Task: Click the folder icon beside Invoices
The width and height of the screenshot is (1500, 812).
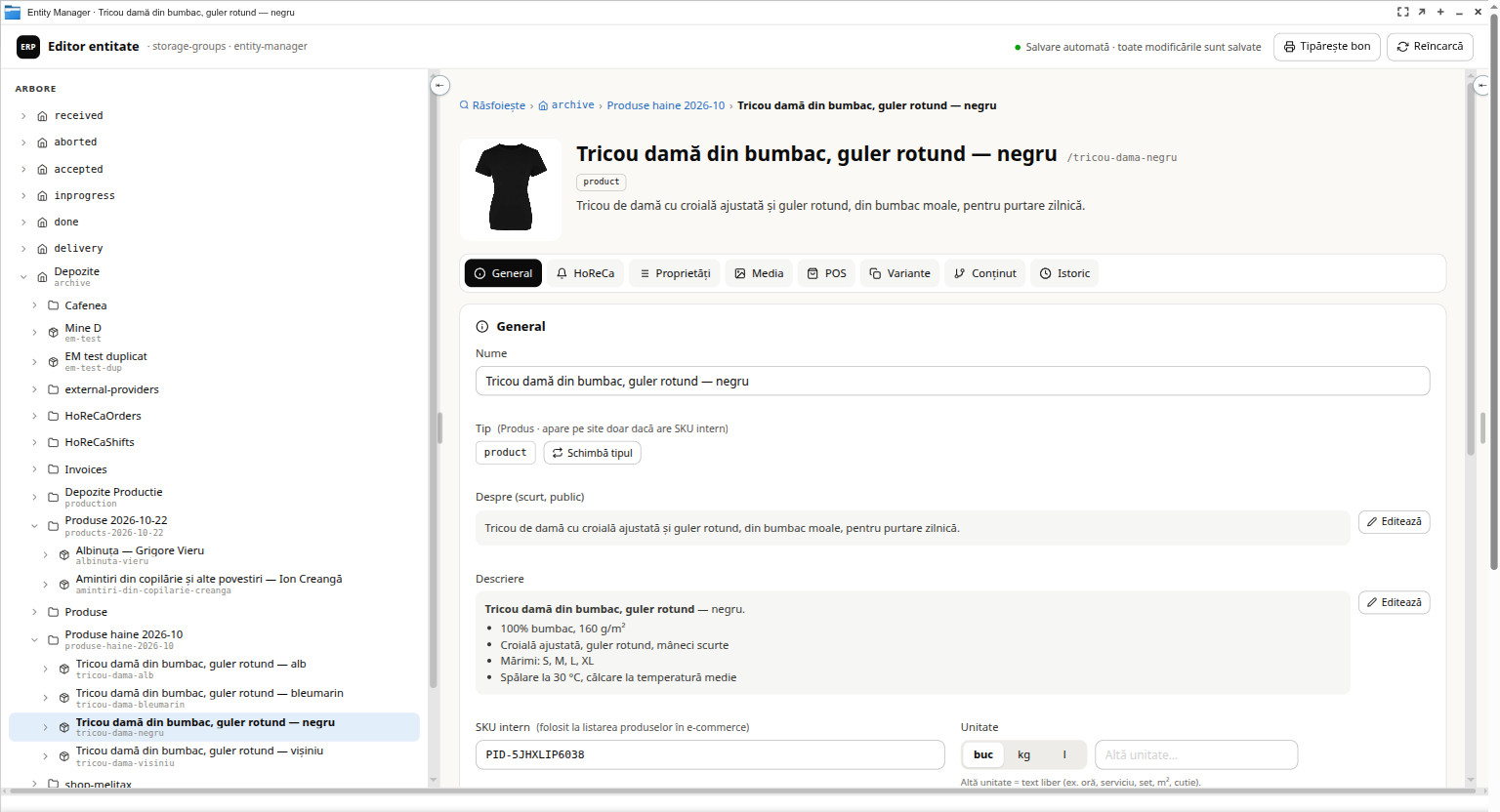Action: tap(53, 469)
